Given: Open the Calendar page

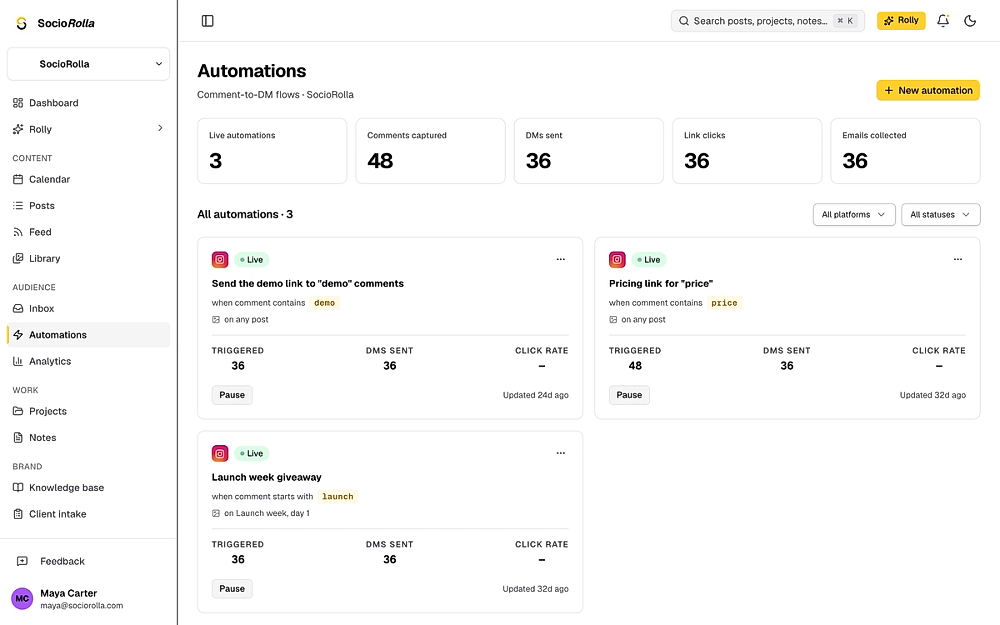Looking at the screenshot, I should (x=89, y=179).
